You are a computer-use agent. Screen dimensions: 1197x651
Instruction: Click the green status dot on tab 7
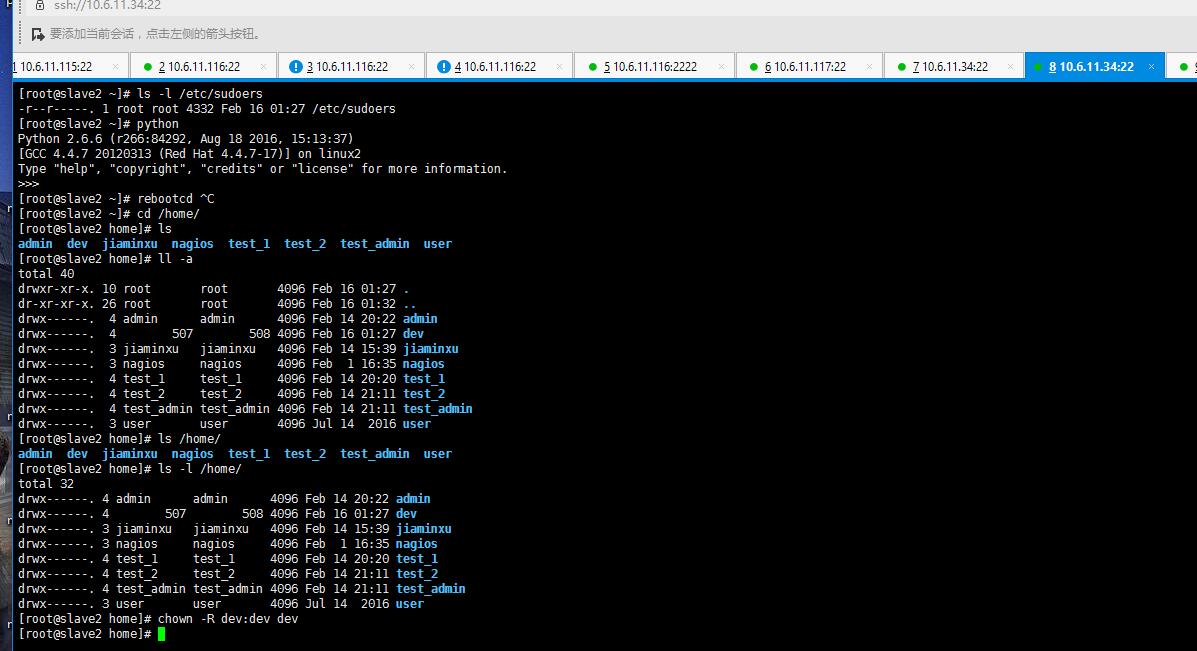click(902, 67)
